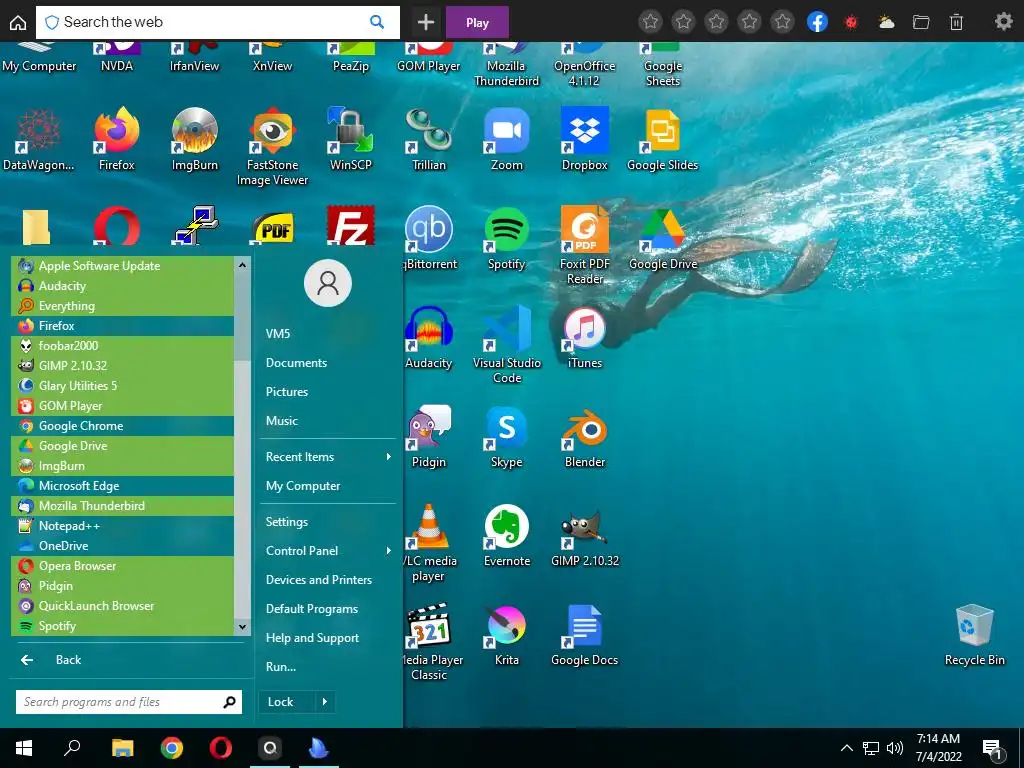The width and height of the screenshot is (1024, 768).
Task: Open the DataWagon desktop shortcut
Action: [39, 139]
